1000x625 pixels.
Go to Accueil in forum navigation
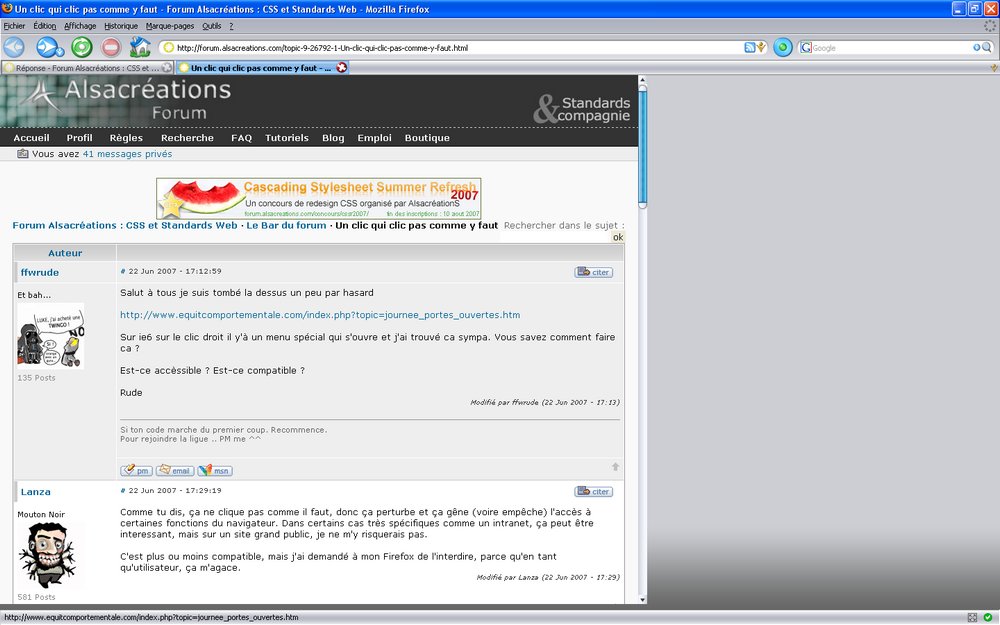[x=31, y=138]
